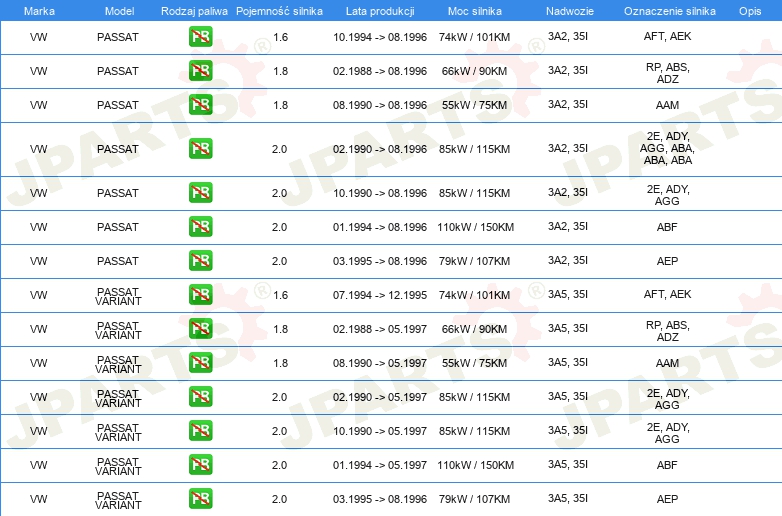Click the Moc silnika column header
The width and height of the screenshot is (782, 516).
coord(475,11)
